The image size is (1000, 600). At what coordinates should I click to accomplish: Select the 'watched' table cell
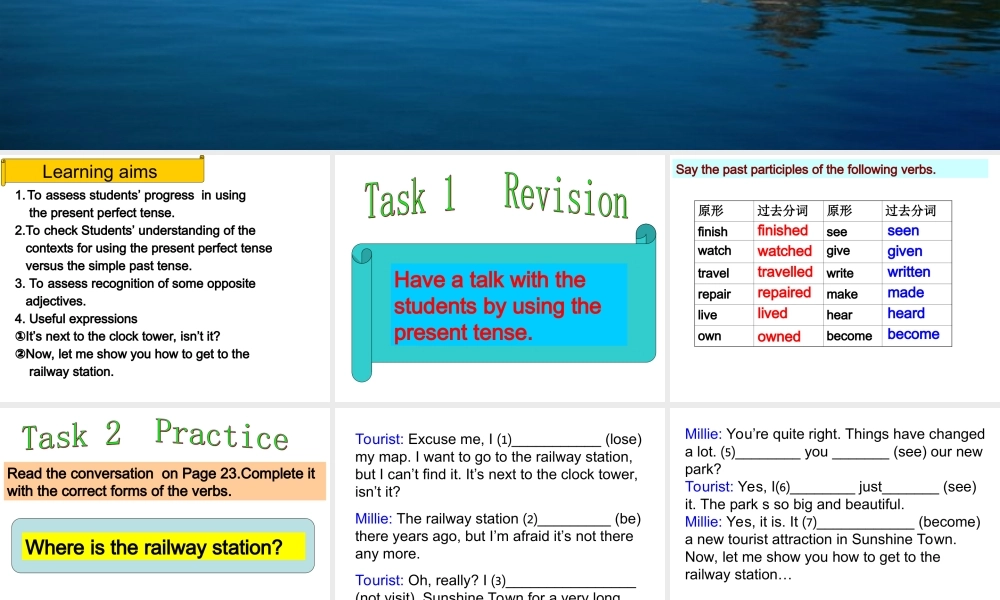(x=788, y=251)
